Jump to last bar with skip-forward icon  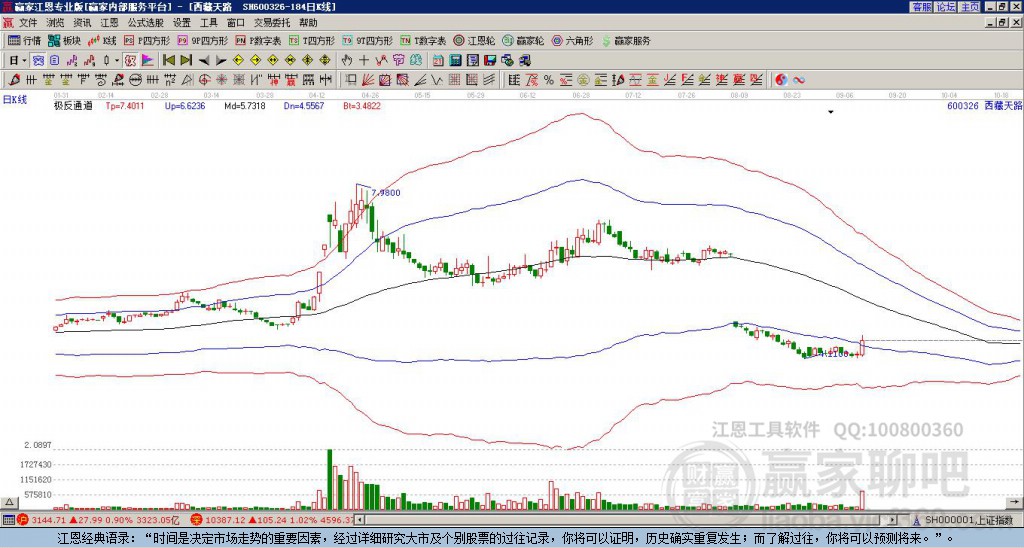pos(186,61)
